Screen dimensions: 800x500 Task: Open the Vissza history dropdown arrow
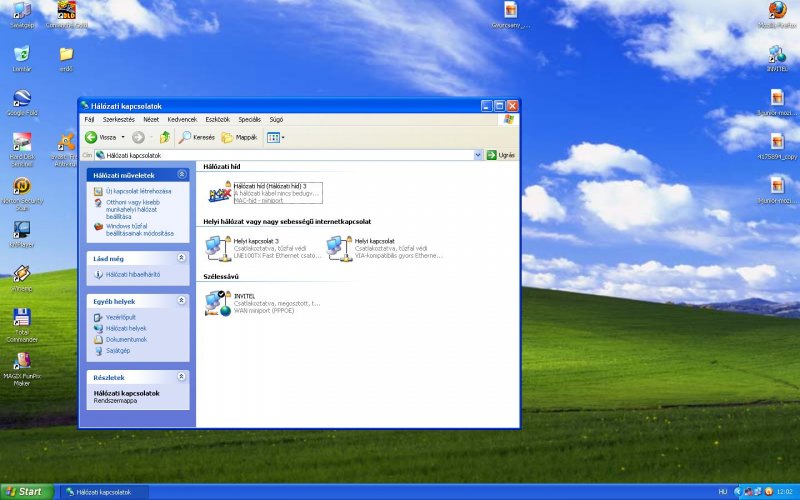pos(123,137)
